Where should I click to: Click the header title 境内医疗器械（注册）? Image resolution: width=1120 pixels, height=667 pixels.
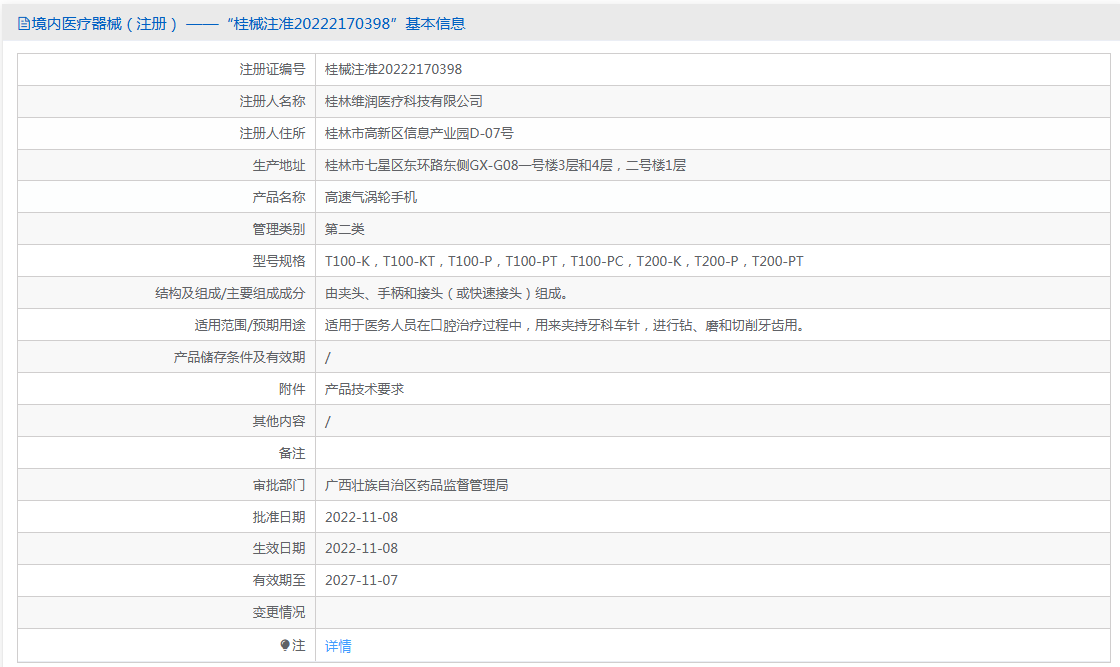click(105, 24)
